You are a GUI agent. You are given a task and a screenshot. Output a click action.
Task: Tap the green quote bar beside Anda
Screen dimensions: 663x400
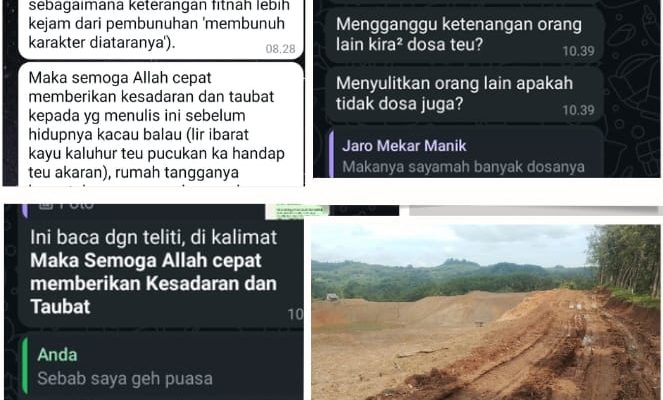tap(25, 366)
